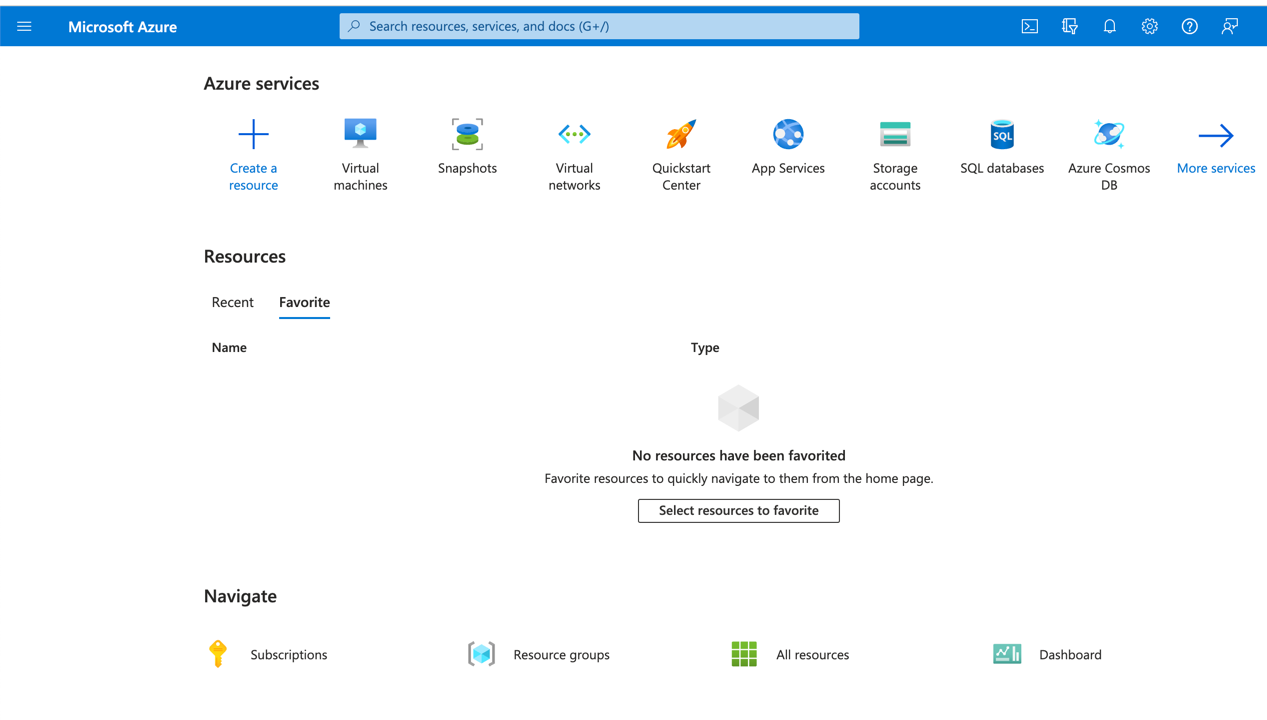Click the Azure Cosmos DB label text
The height and width of the screenshot is (720, 1267).
coord(1109,176)
